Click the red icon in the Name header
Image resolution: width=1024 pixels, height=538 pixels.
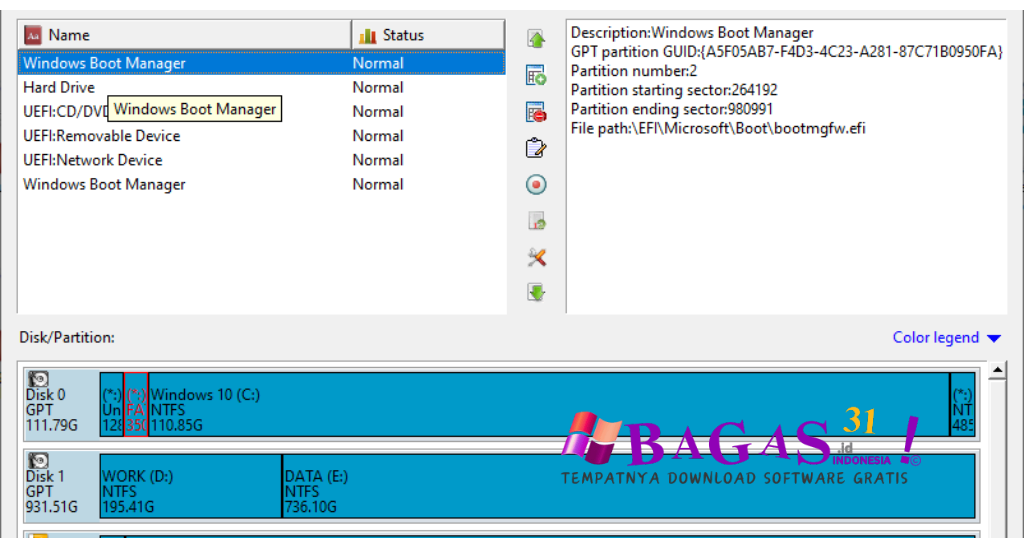click(33, 35)
